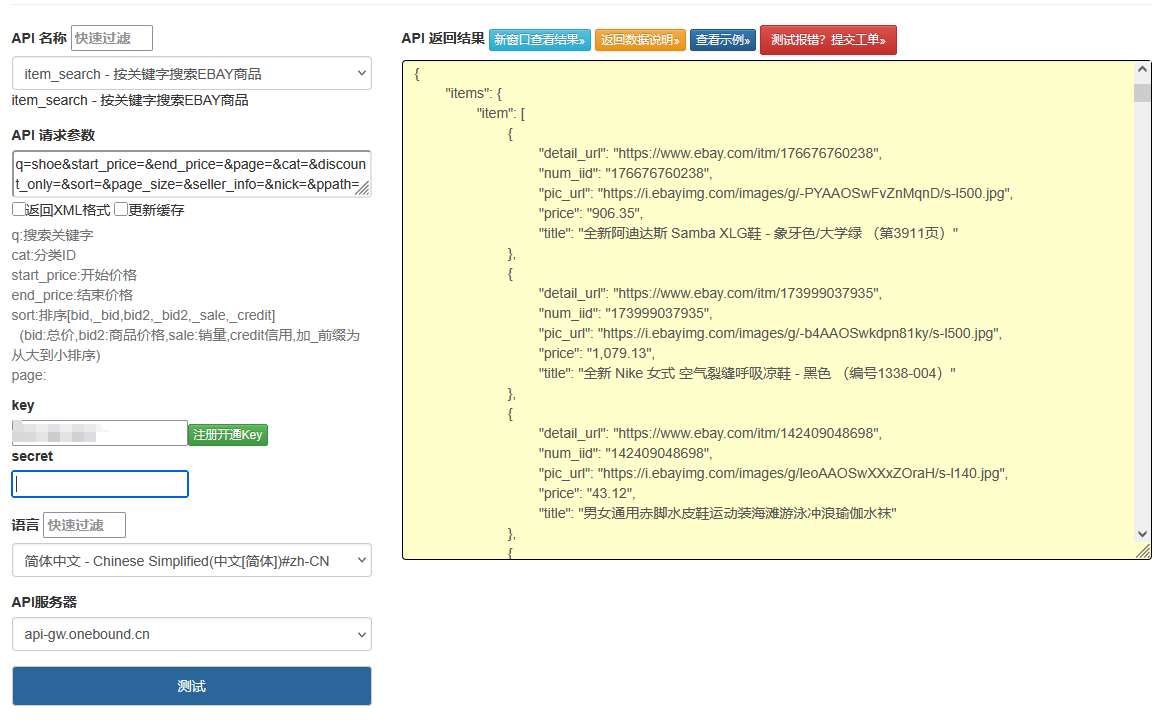Click the price "43.12" line
The height and width of the screenshot is (724, 1158).
point(586,493)
